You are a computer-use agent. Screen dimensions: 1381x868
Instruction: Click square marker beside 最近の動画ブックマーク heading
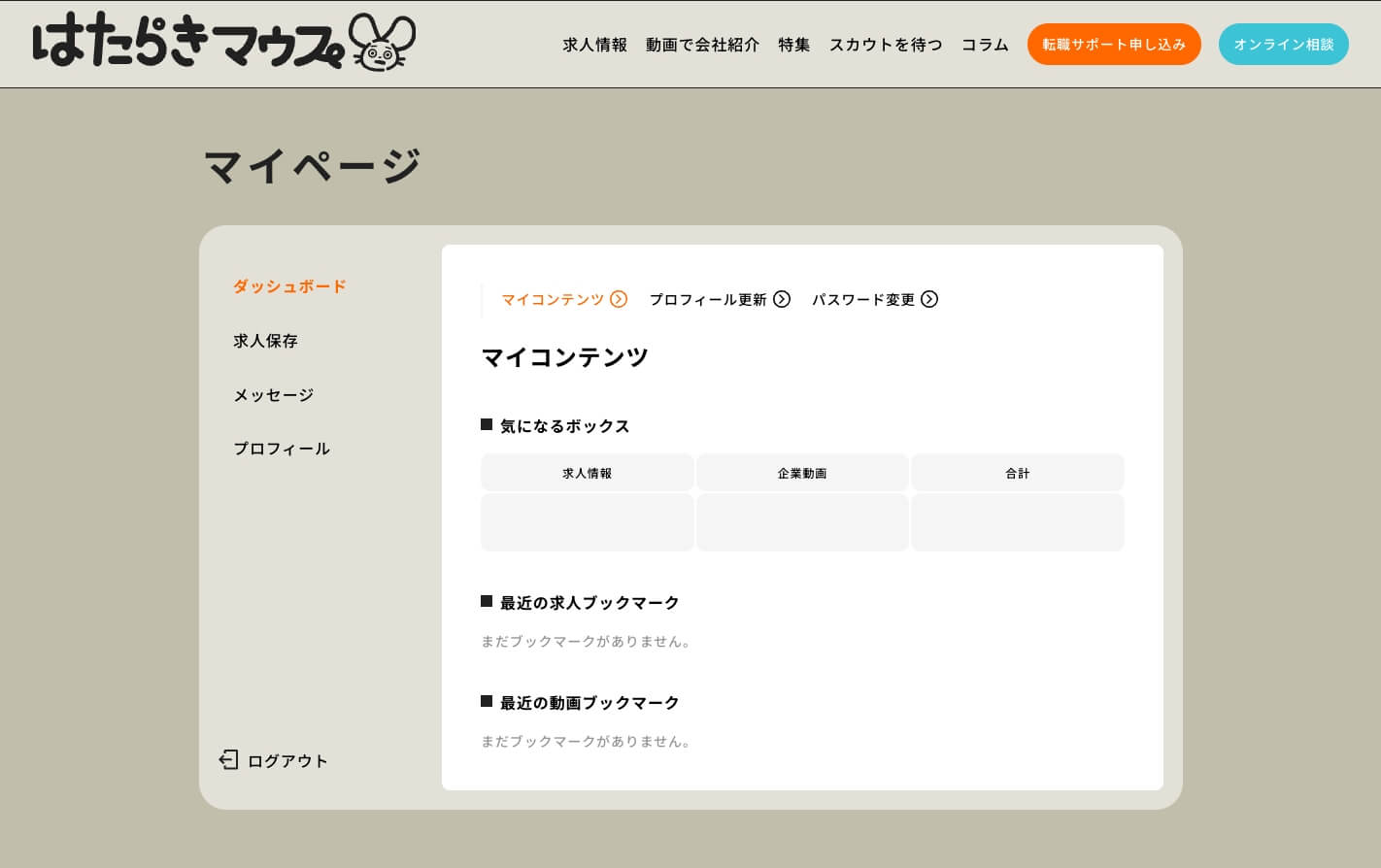click(487, 701)
